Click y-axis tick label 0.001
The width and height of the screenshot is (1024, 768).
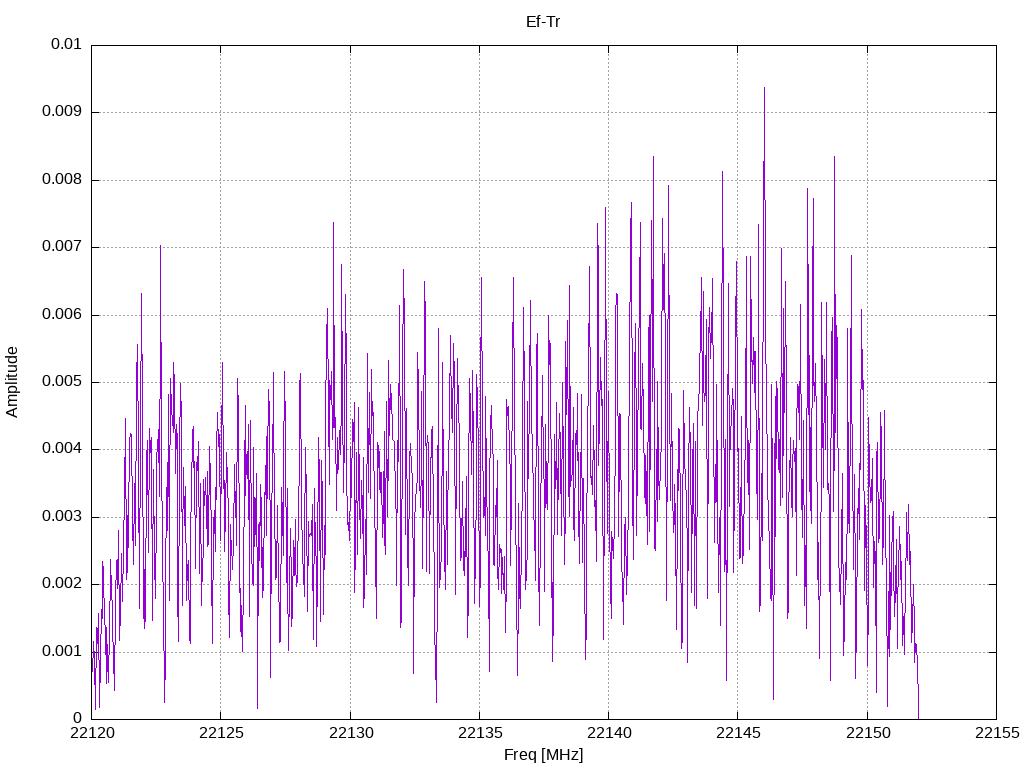(x=62, y=651)
